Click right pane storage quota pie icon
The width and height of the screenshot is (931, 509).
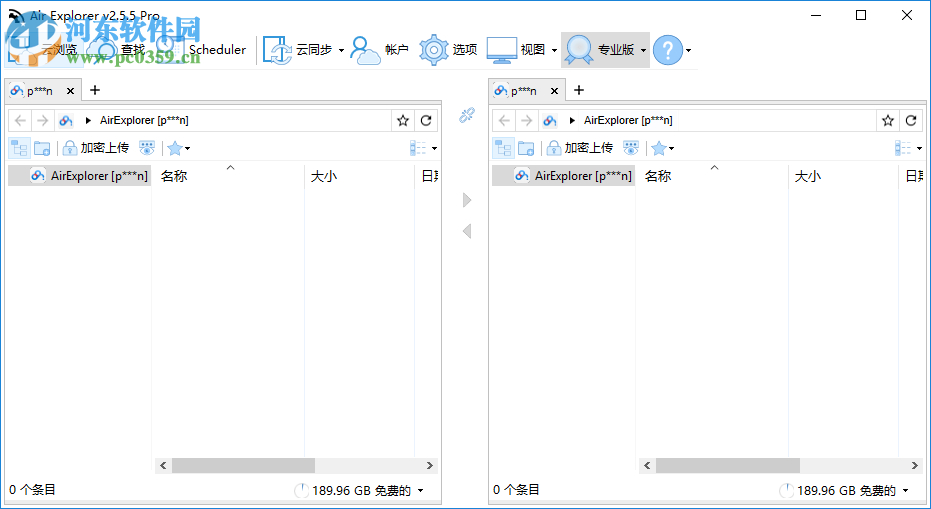(786, 491)
